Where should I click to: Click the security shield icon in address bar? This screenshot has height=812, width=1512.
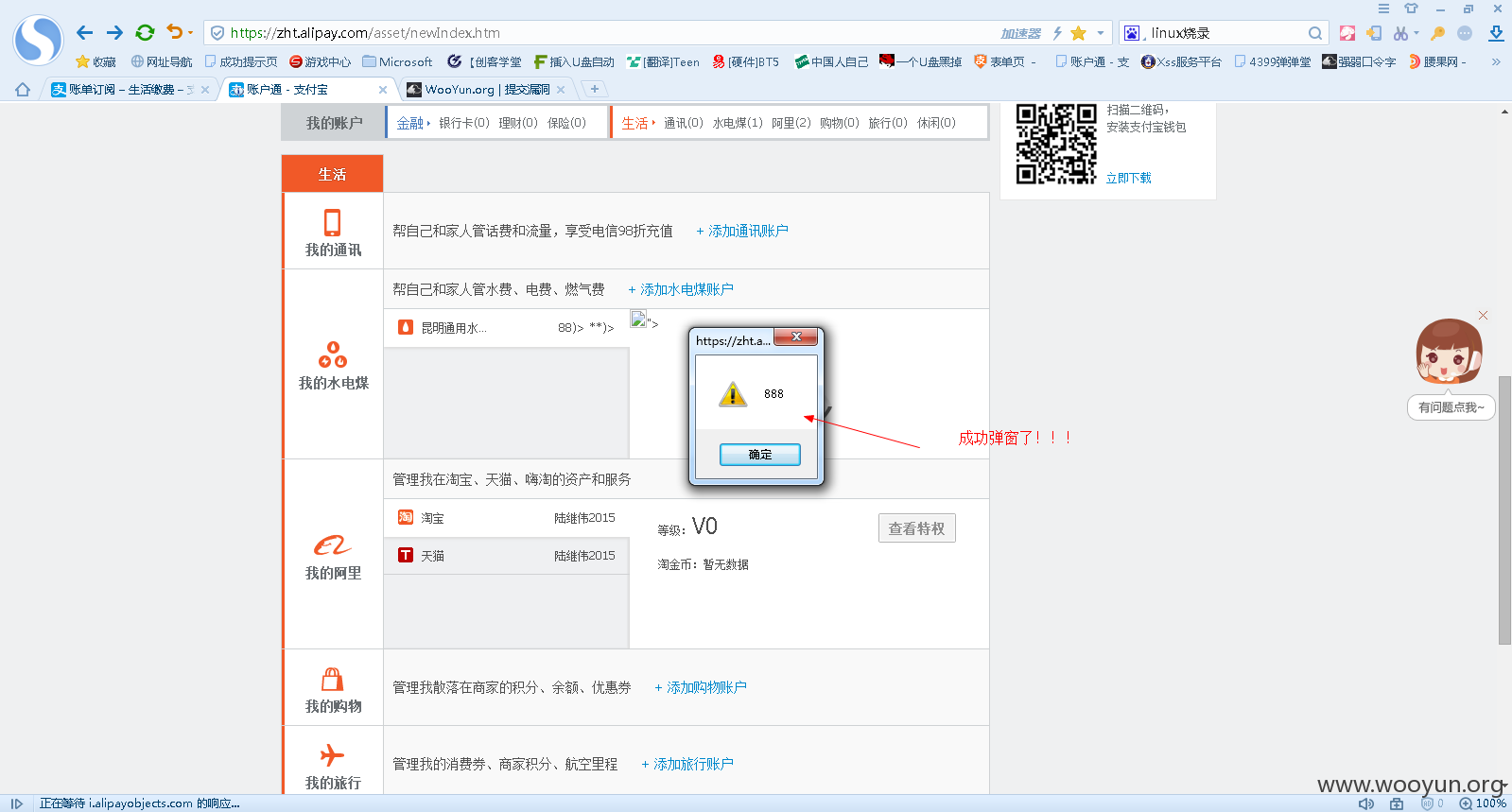pyautogui.click(x=217, y=33)
